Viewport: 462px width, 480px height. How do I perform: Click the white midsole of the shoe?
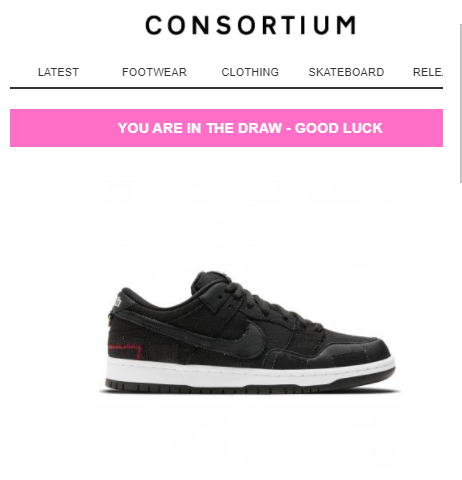[250, 372]
